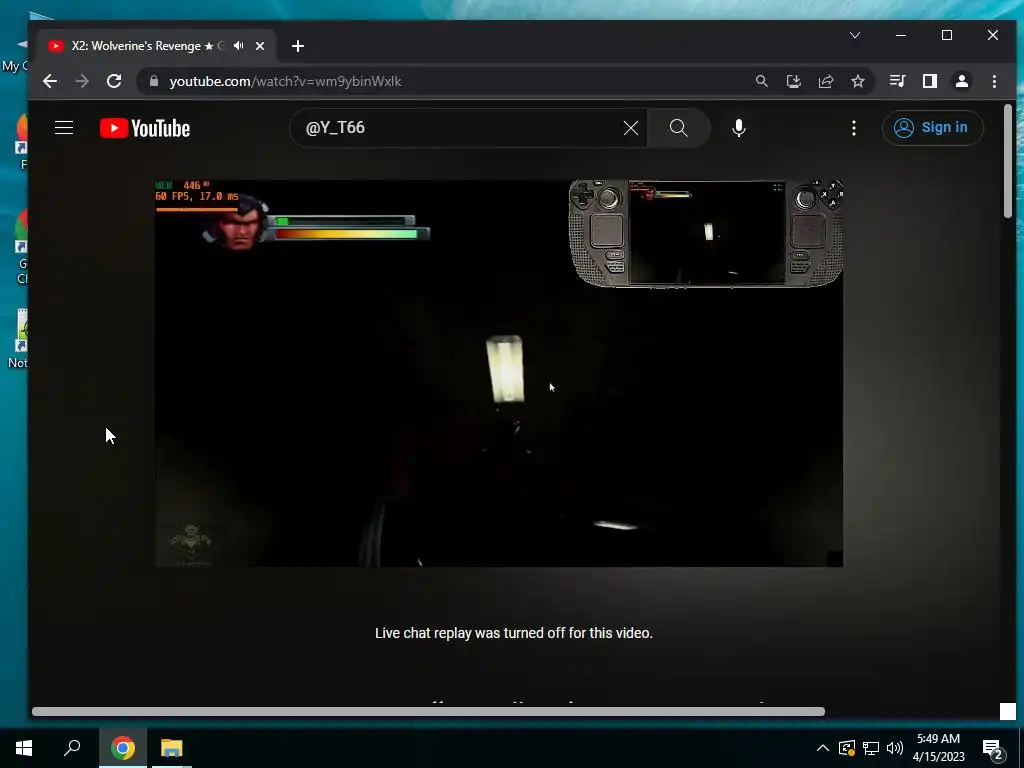The width and height of the screenshot is (1024, 768).
Task: Open the Chrome profile avatar menu
Action: point(962,81)
